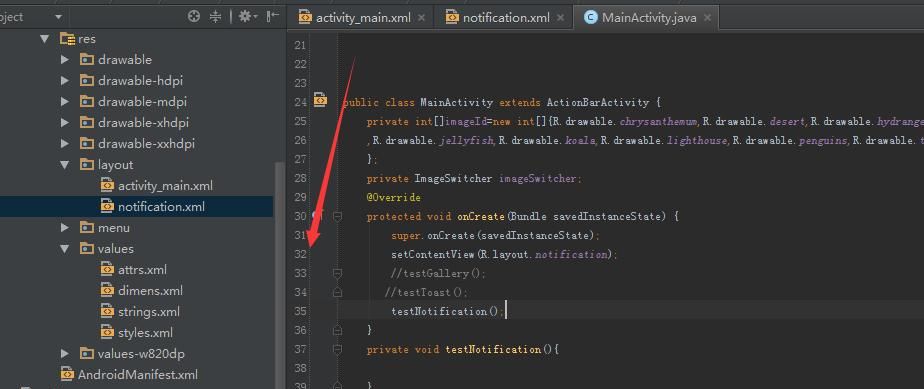Click the XML icon on notification.xml tab
Image resolution: width=924 pixels, height=389 pixels.
[451, 18]
